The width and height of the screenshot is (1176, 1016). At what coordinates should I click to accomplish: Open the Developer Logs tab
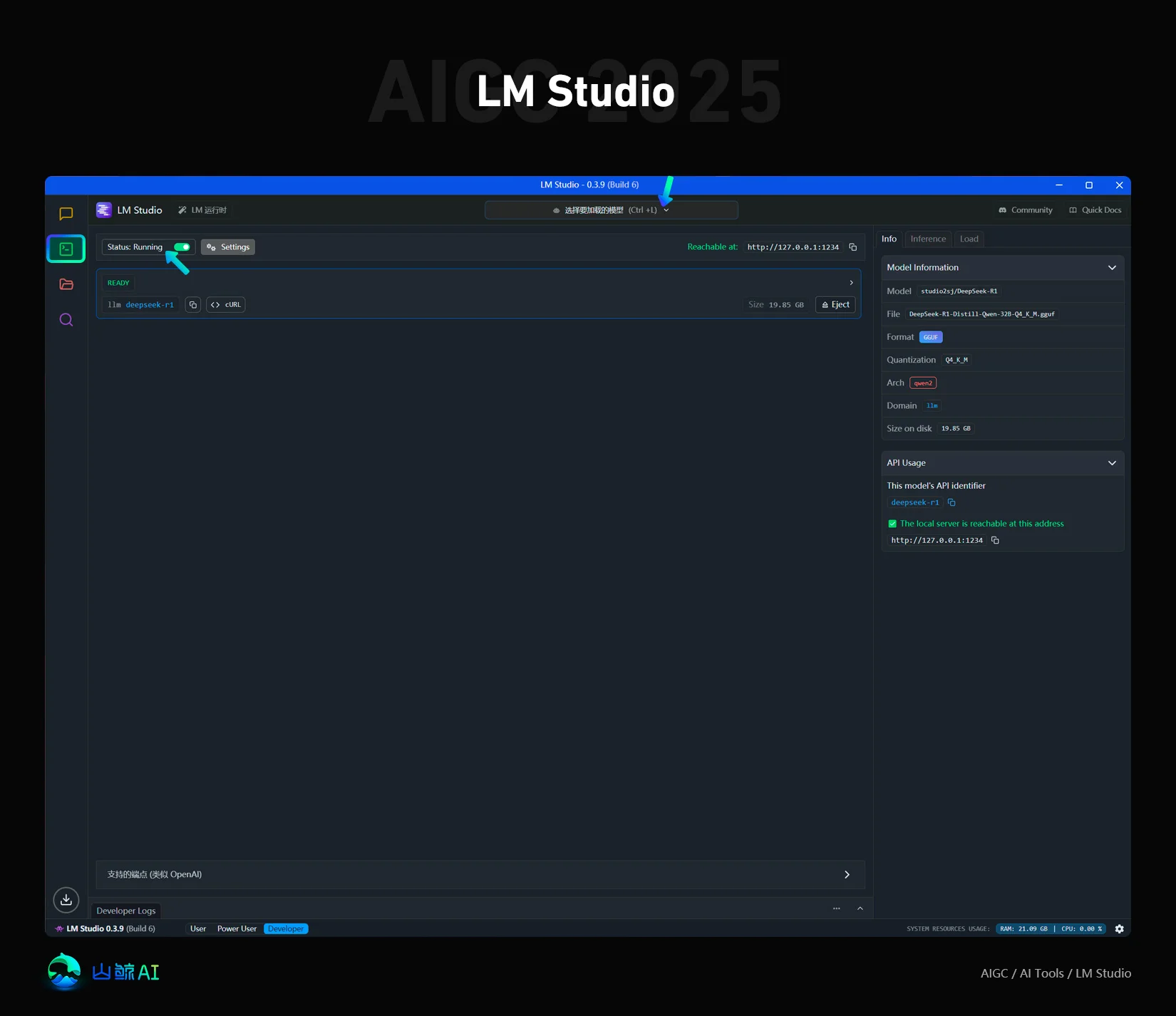coord(126,911)
